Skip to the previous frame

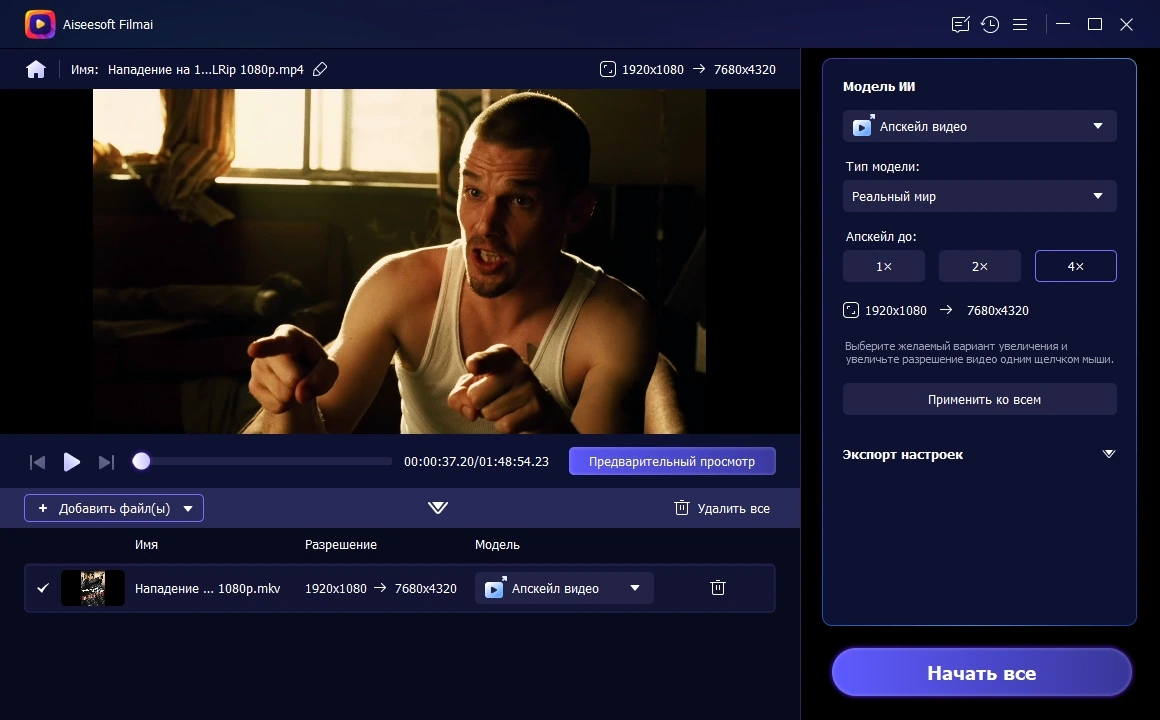(x=37, y=462)
